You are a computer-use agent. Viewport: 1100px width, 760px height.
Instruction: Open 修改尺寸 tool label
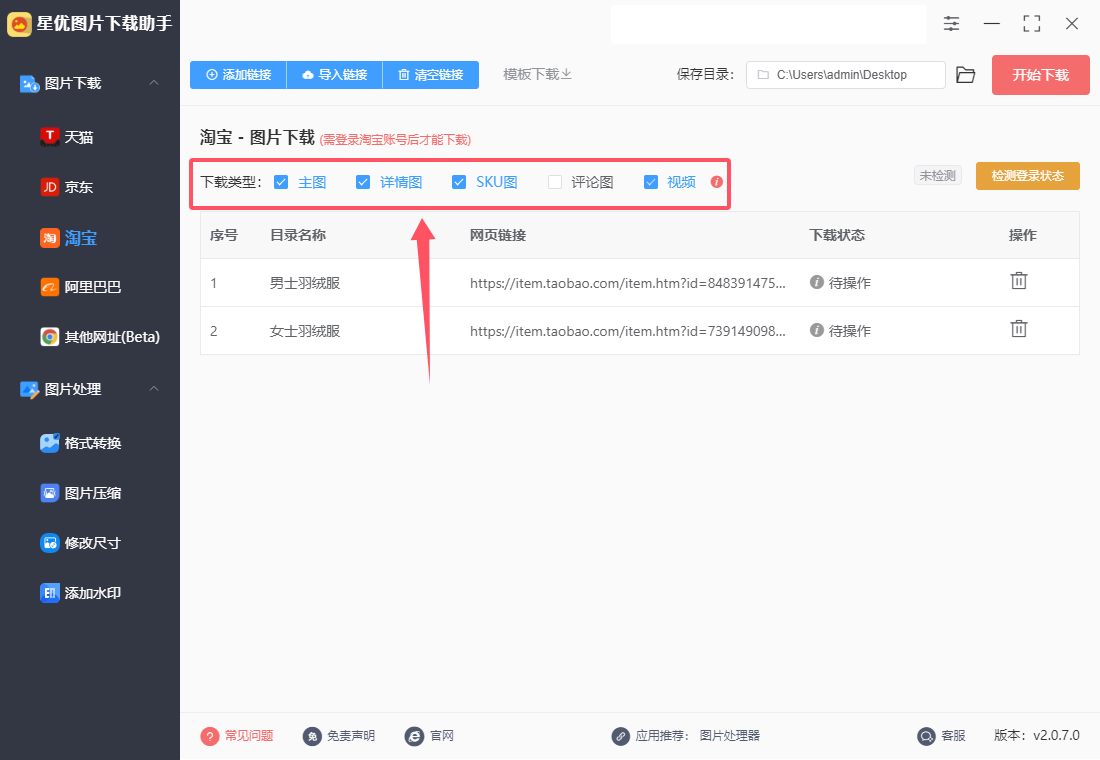click(x=93, y=543)
